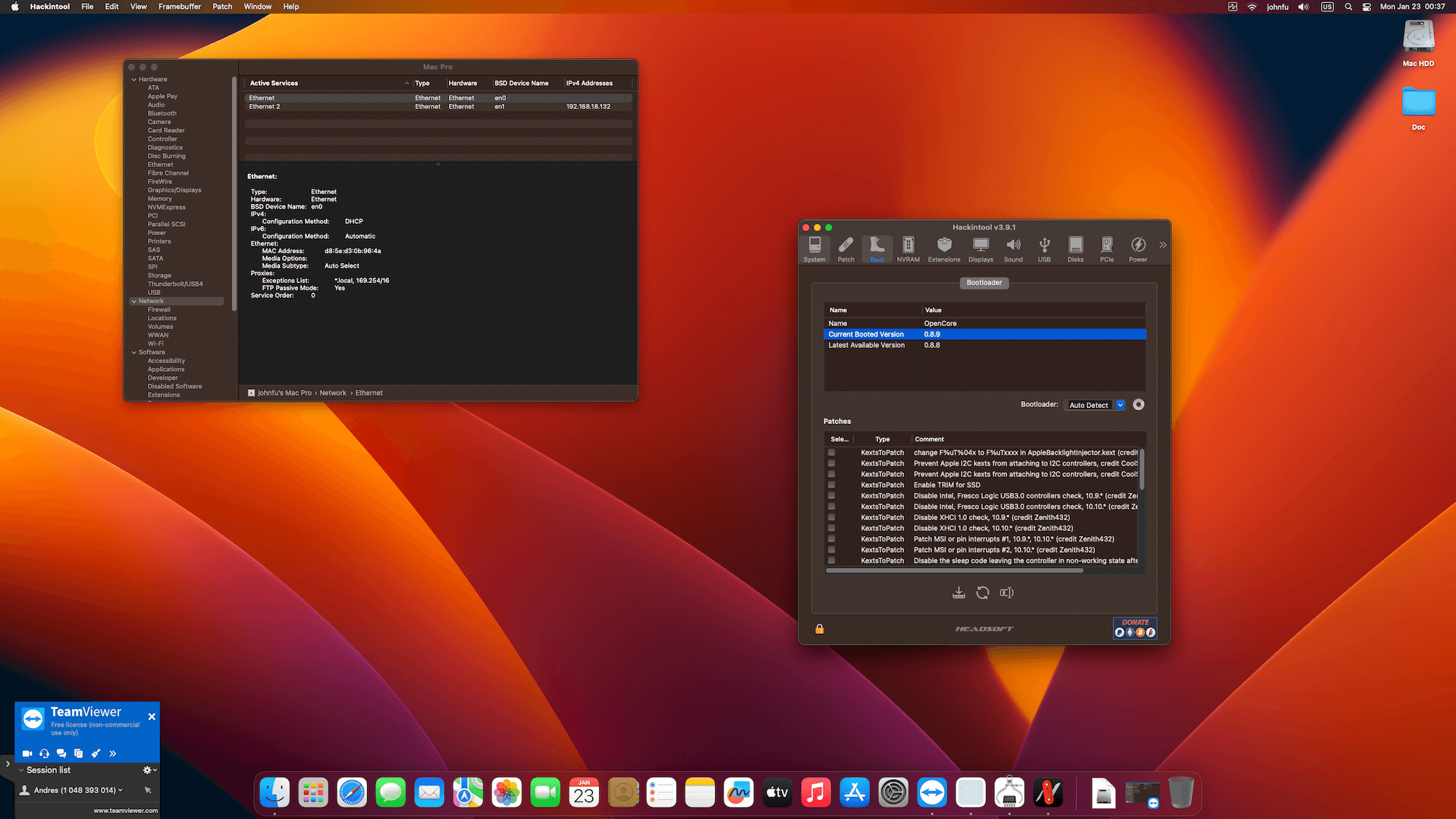Open the Disks panel
Viewport: 1456px width, 819px height.
click(1075, 249)
